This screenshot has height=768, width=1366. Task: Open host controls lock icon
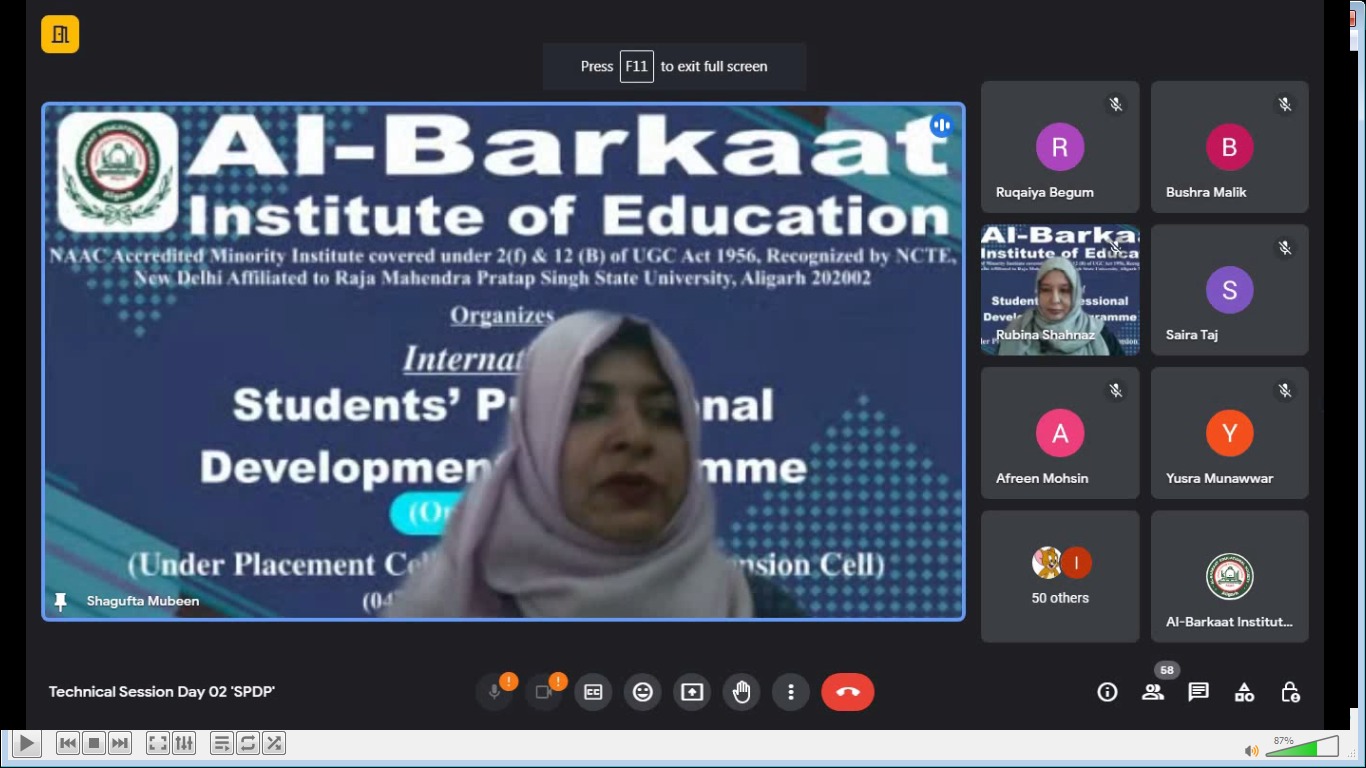click(x=1290, y=692)
